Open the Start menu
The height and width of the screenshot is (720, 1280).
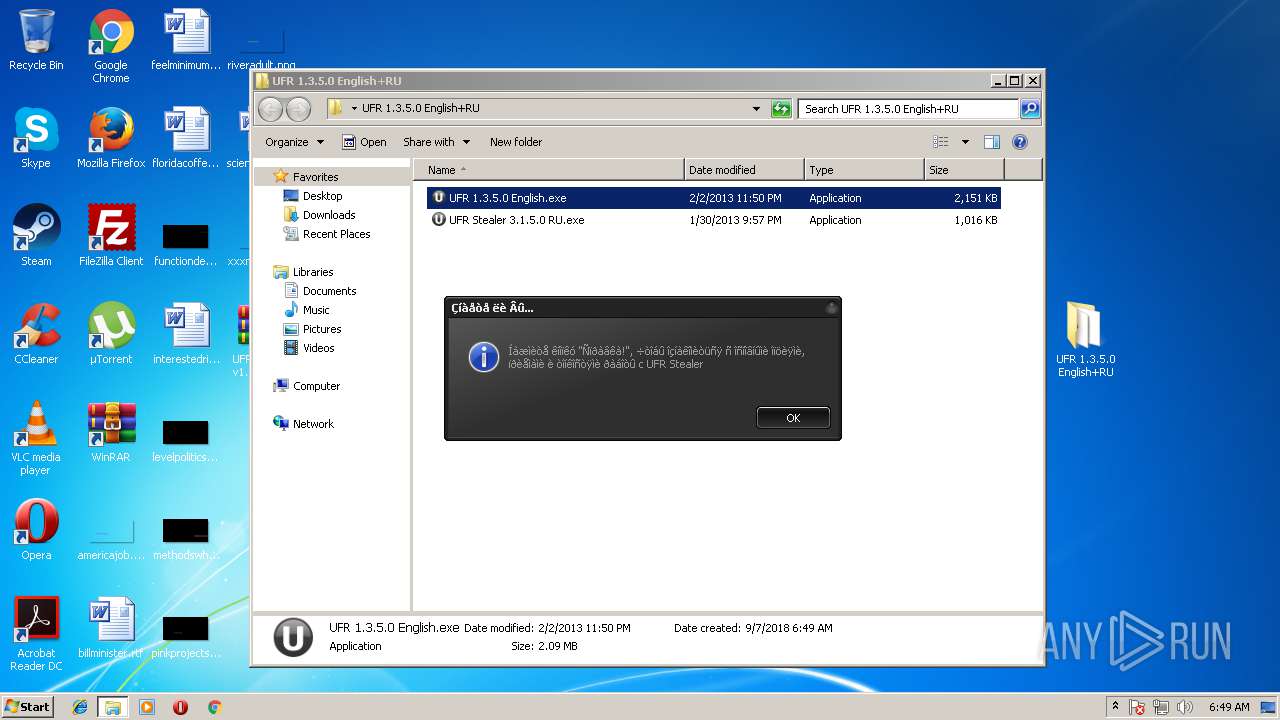point(28,706)
